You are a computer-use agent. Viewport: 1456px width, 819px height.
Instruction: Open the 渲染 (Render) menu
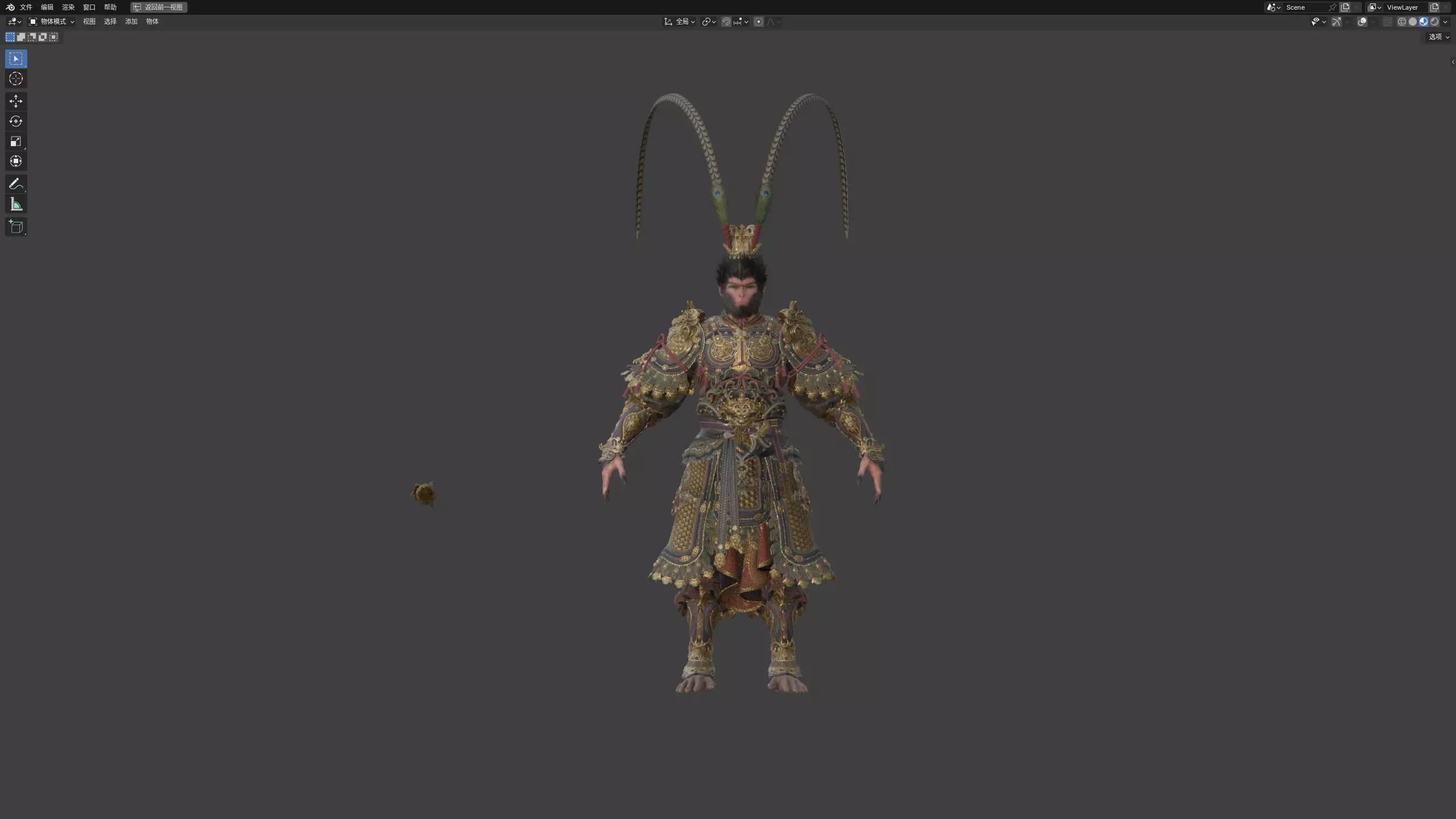point(68,7)
